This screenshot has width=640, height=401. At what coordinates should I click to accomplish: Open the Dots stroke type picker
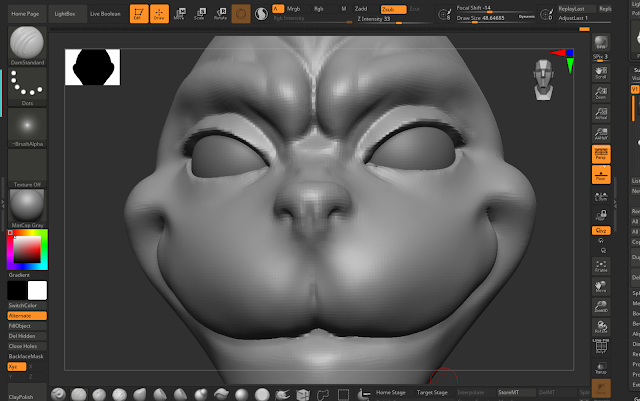pos(27,87)
